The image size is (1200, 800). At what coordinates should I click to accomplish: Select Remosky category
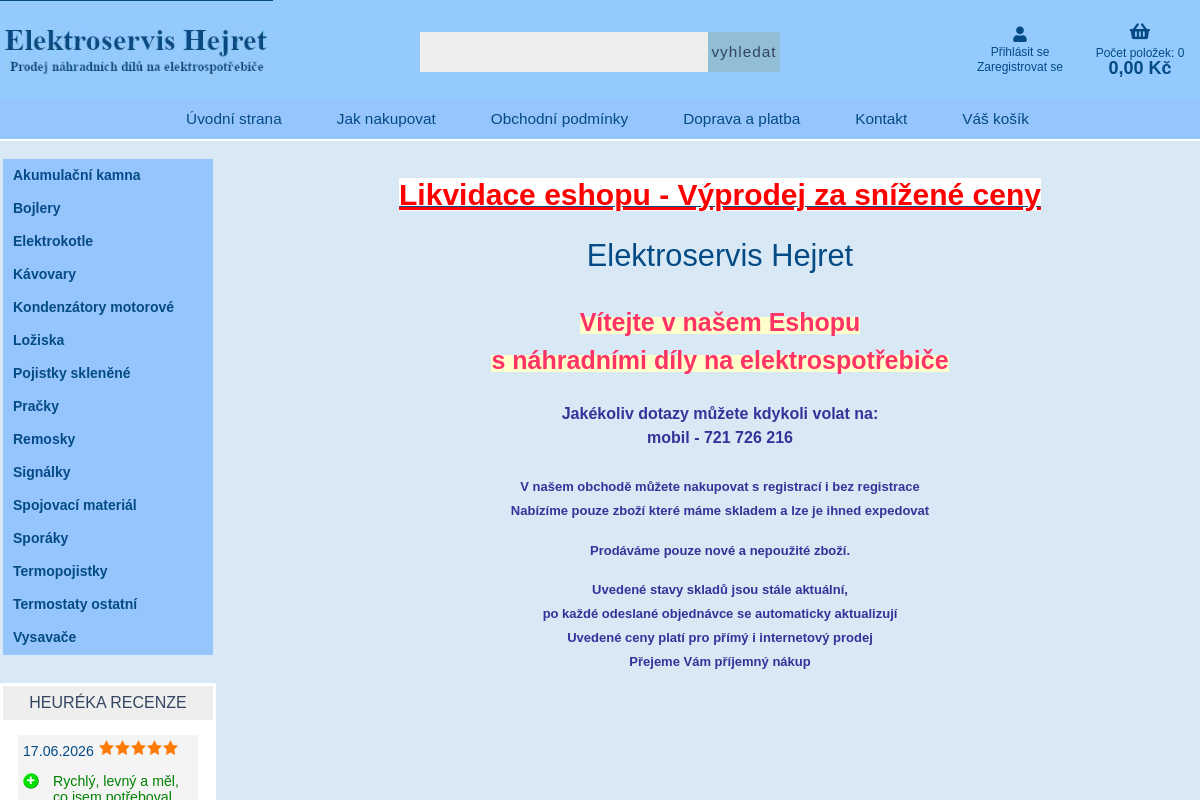click(108, 439)
